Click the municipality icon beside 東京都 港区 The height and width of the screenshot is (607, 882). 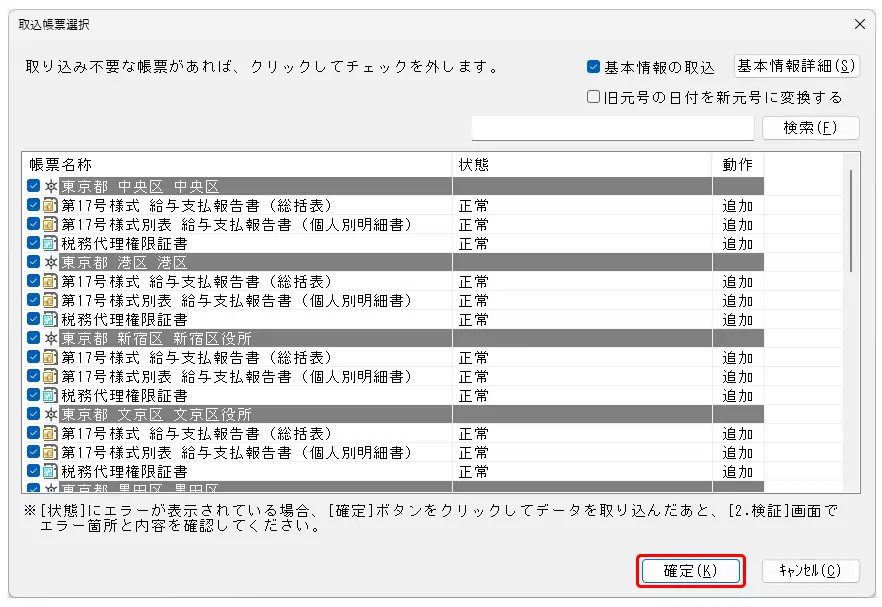point(50,263)
